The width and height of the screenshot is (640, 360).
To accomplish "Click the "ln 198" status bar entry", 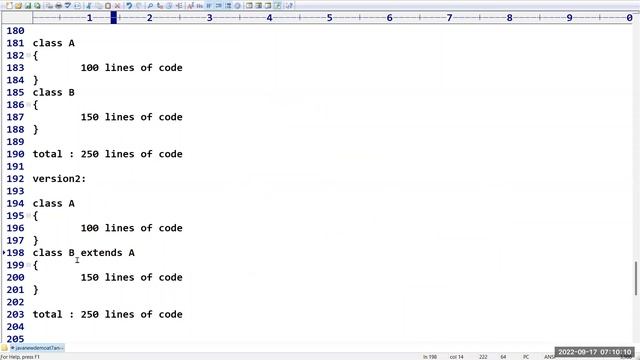I will 430,357.
